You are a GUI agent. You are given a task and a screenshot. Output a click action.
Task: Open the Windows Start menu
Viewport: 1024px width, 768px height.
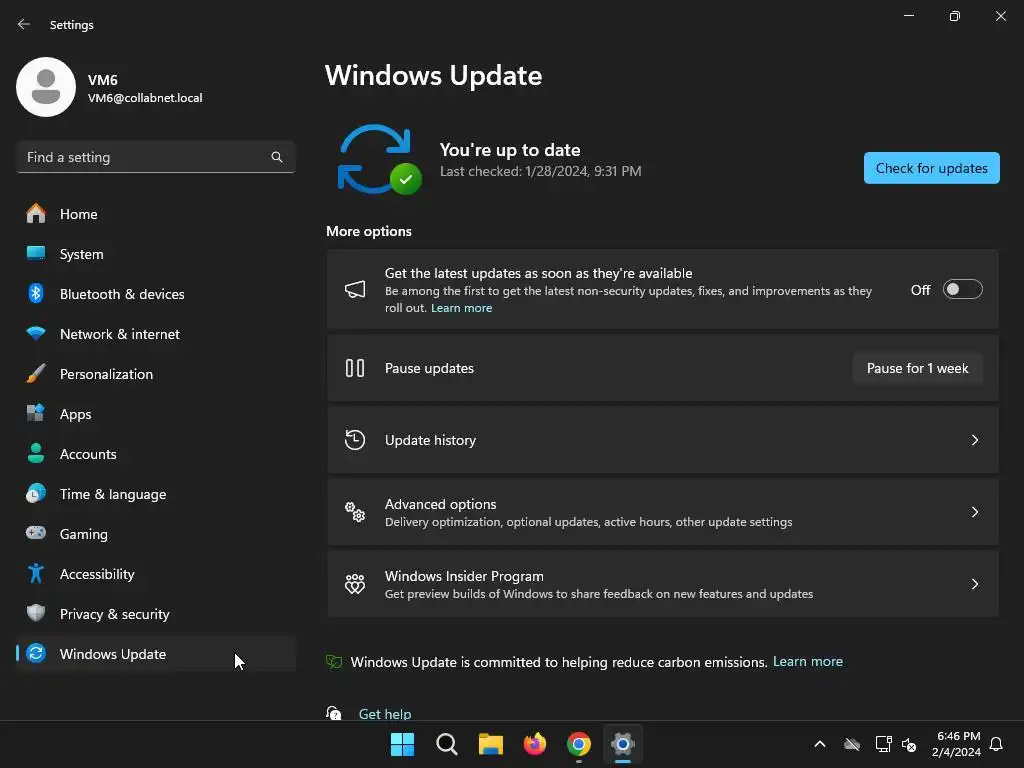coord(402,744)
